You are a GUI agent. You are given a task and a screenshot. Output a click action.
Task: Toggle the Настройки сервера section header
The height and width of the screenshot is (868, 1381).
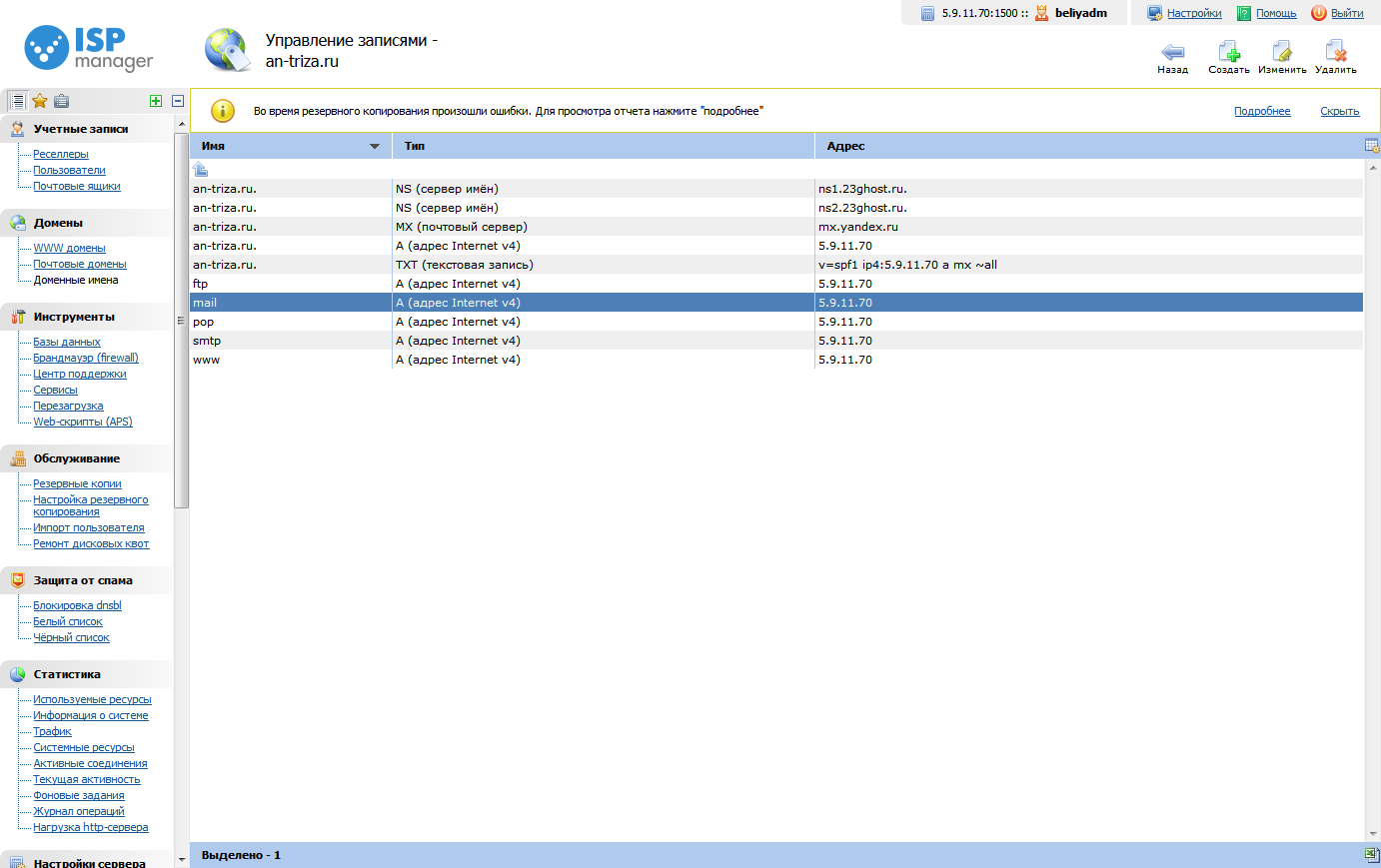[x=86, y=861]
